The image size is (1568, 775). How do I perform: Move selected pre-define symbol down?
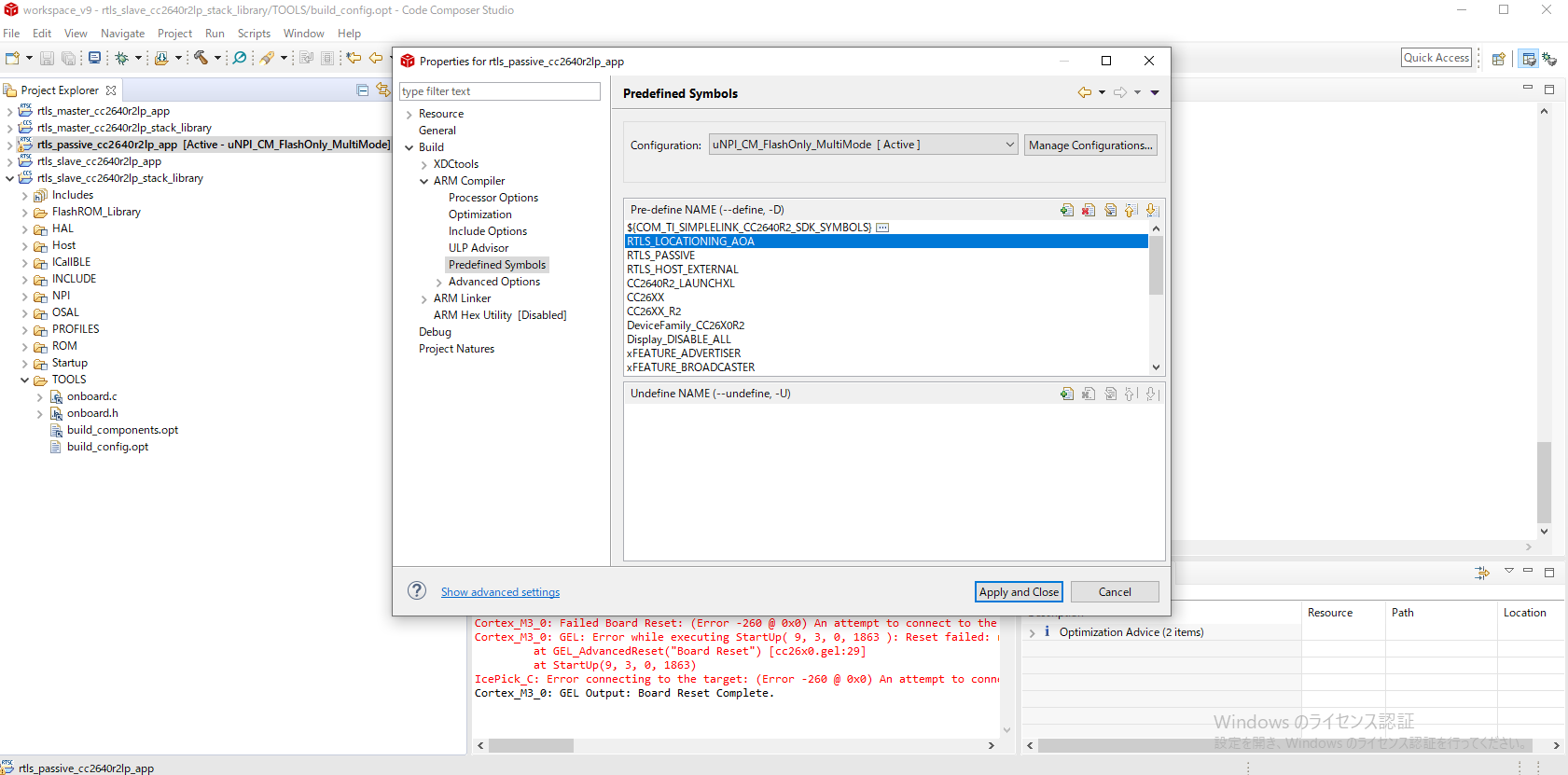[x=1152, y=210]
